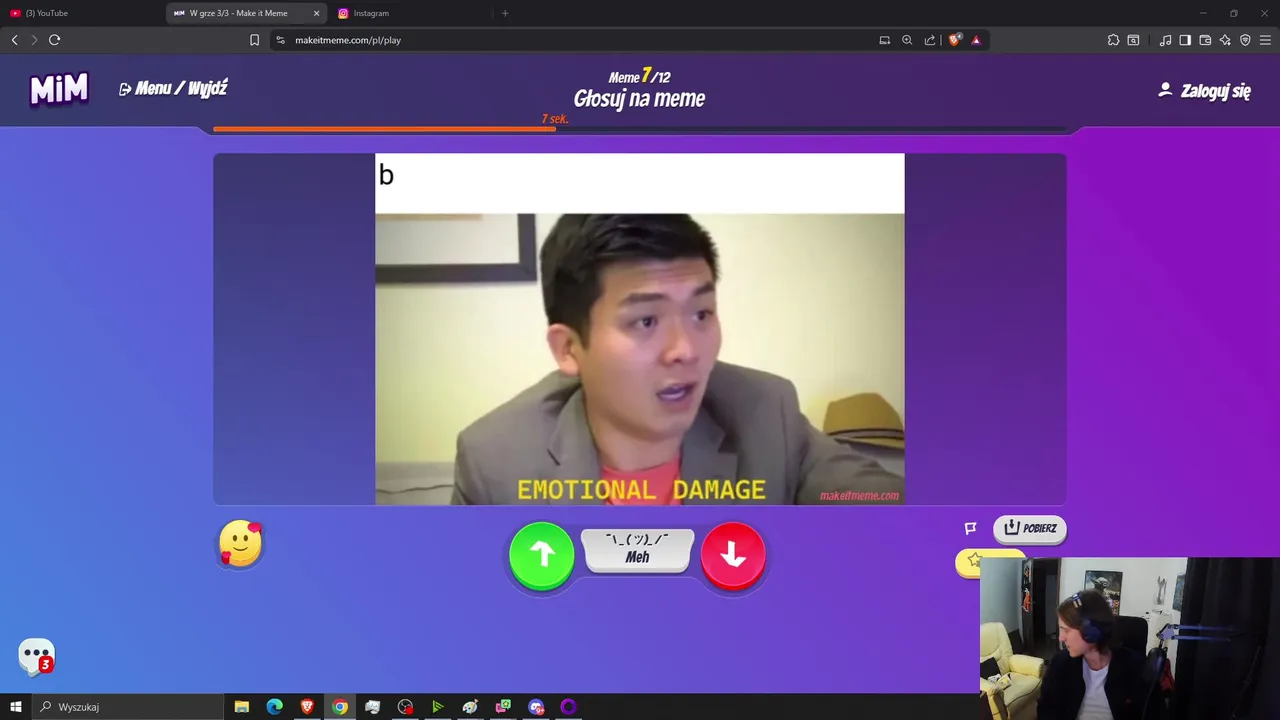Open File Explorer from taskbar
Screen dimensions: 1280x720
pos(242,707)
